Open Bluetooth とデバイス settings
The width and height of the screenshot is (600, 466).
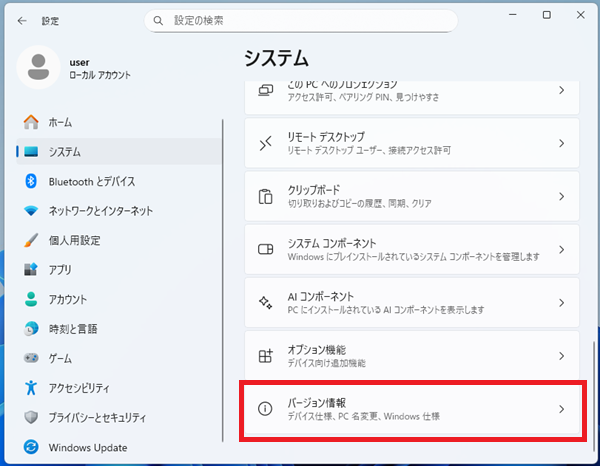(119, 181)
